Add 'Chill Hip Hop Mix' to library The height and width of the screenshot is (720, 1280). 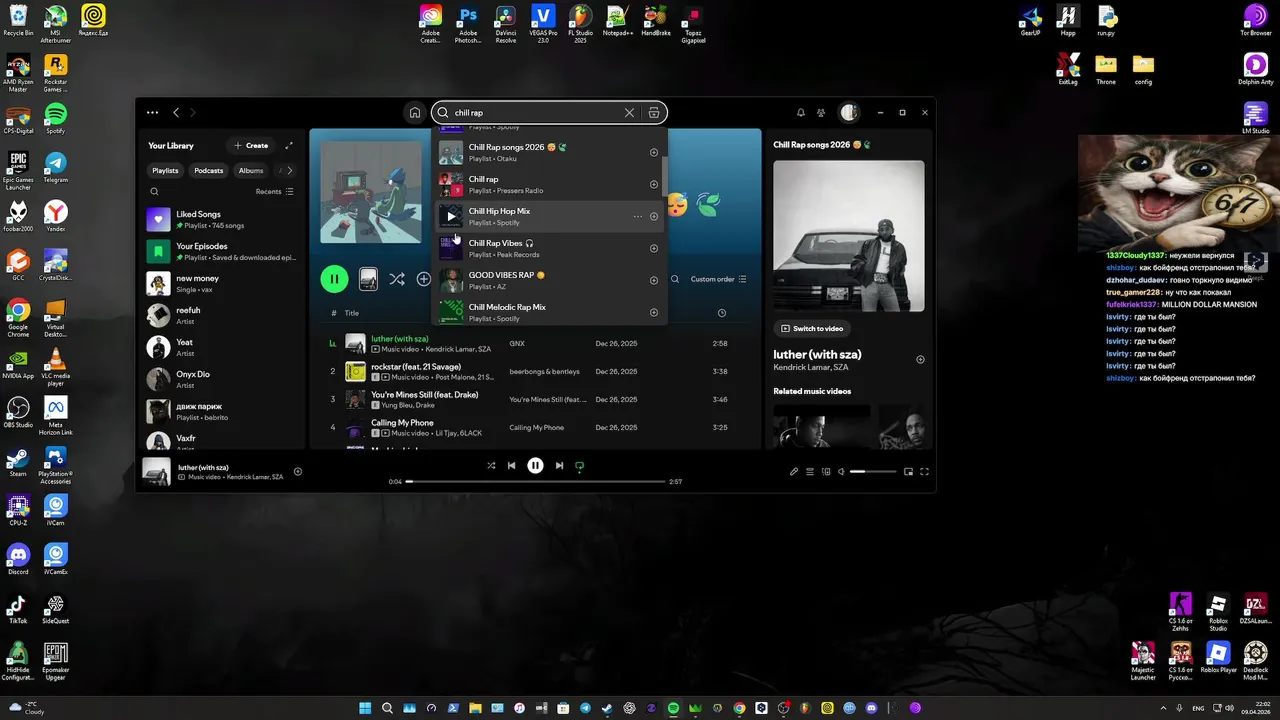tap(654, 216)
